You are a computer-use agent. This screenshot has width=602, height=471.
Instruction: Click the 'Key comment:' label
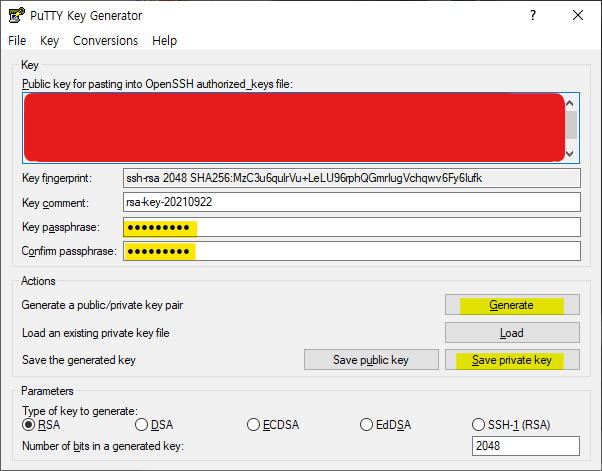tap(55, 203)
